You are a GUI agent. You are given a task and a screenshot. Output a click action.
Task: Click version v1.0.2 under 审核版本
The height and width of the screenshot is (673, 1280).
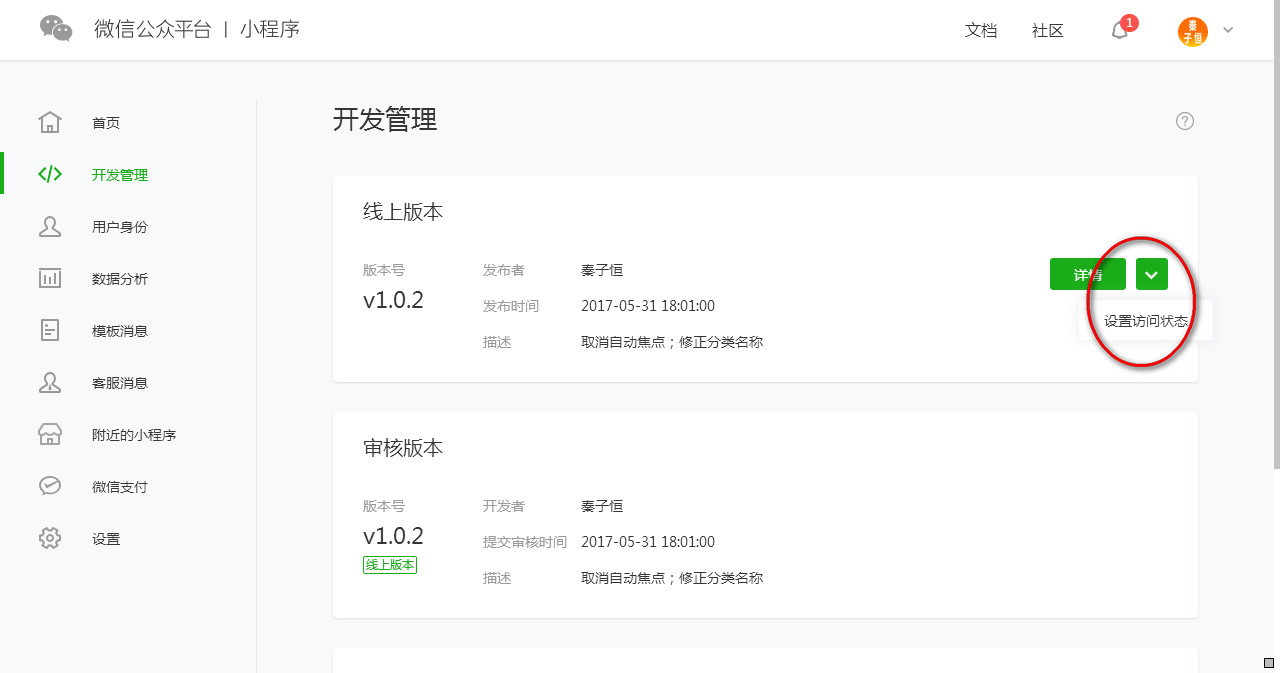click(393, 536)
